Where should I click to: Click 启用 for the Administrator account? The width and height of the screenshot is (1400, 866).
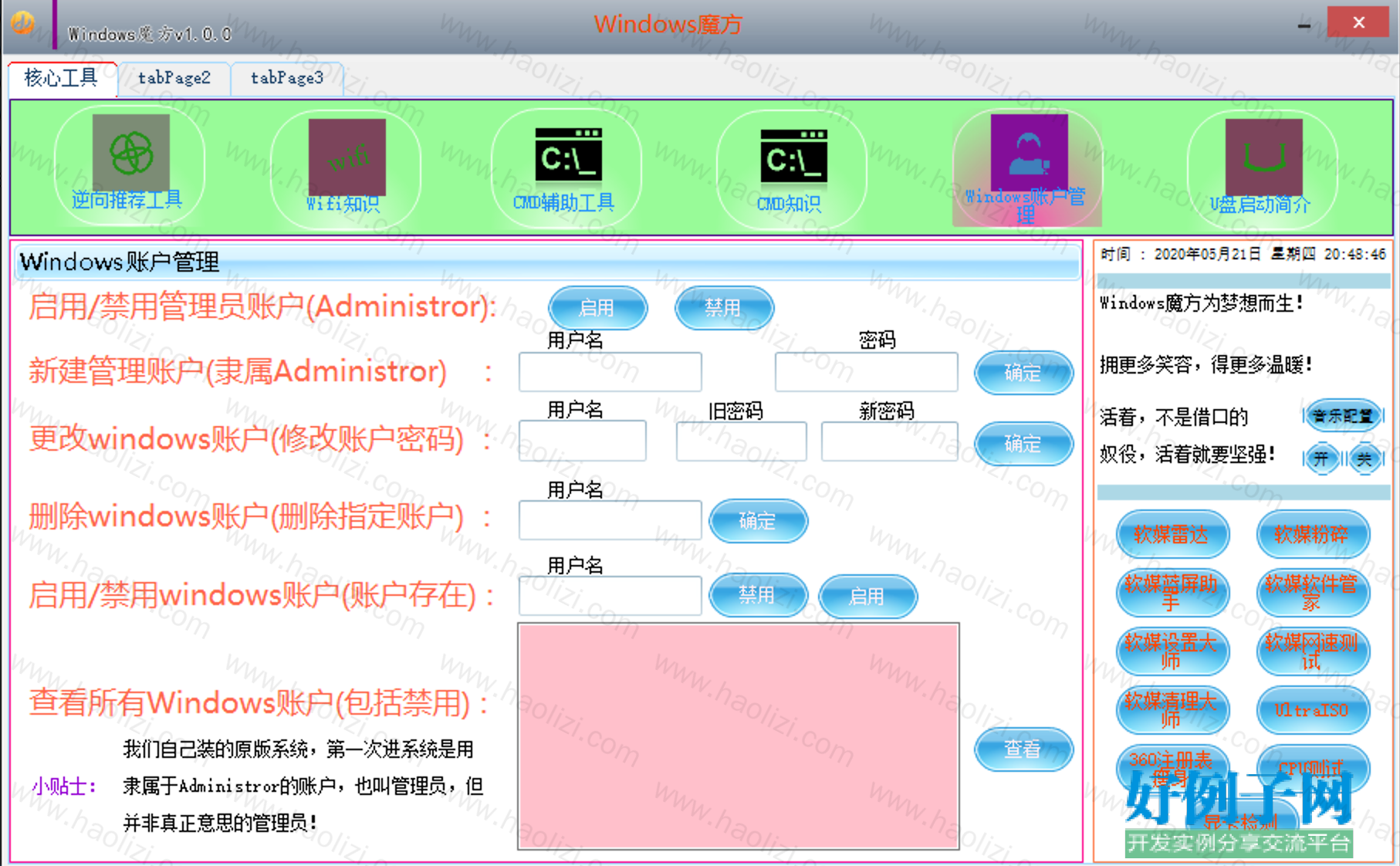click(597, 308)
